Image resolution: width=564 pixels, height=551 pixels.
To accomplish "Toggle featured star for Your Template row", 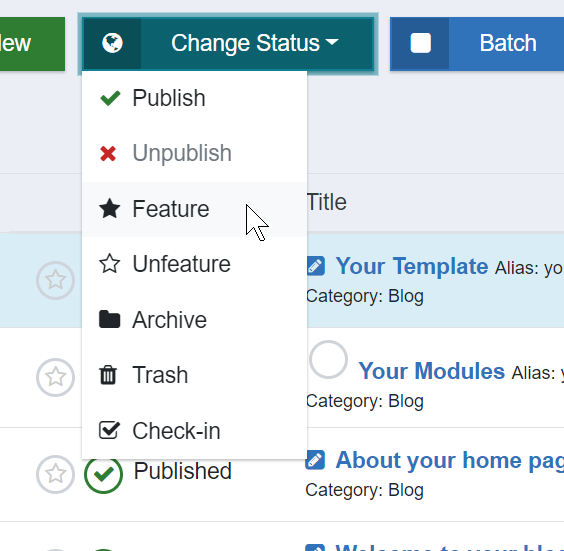I will point(55,280).
